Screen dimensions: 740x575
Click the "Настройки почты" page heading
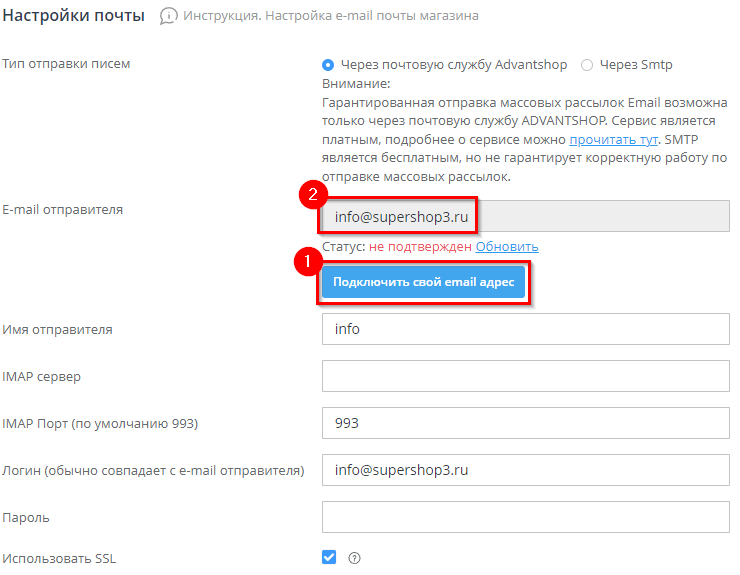[x=74, y=16]
